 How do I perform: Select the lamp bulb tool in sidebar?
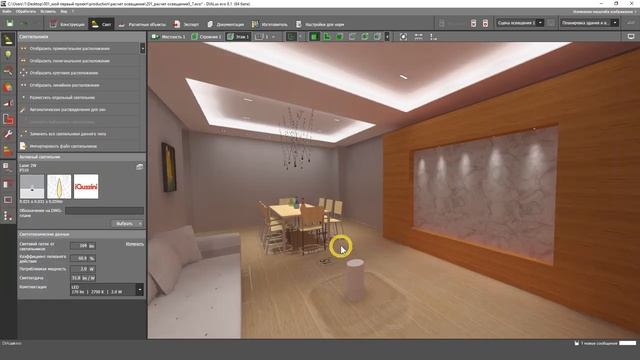point(8,55)
